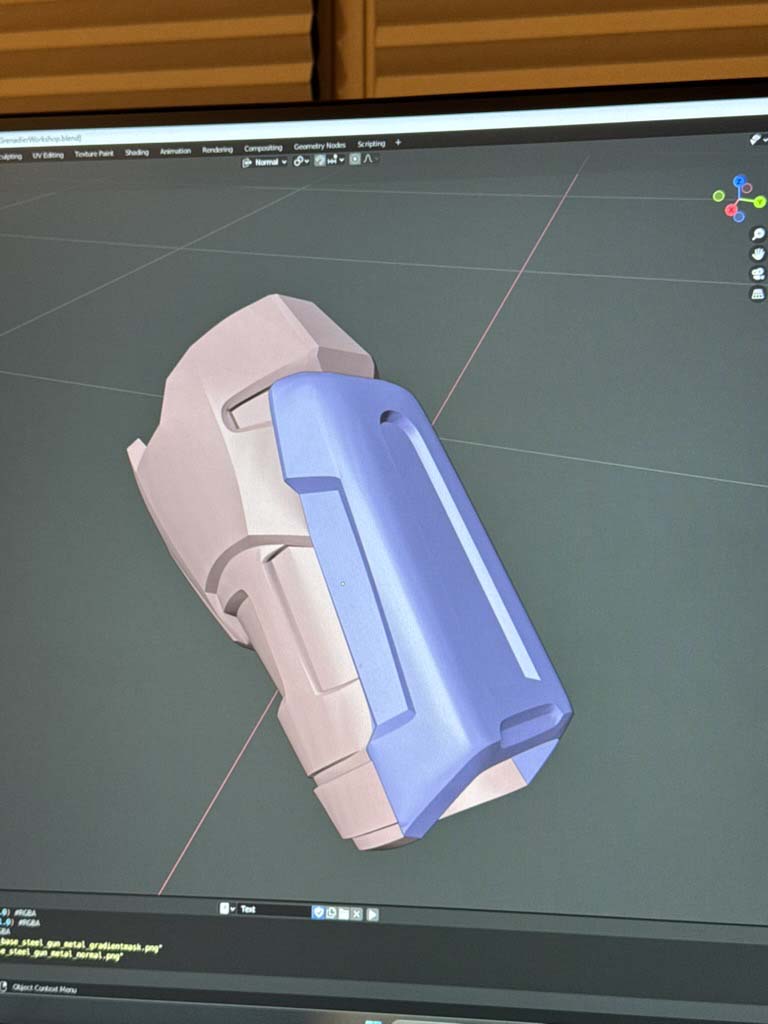Viewport: 768px width, 1024px height.
Task: Toggle the camera view icon
Action: click(x=758, y=274)
